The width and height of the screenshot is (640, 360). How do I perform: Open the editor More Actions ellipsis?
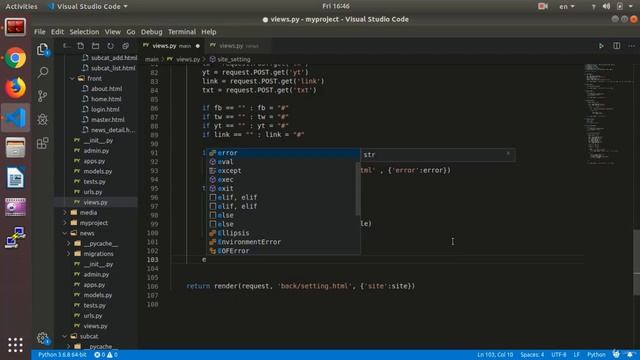[631, 46]
